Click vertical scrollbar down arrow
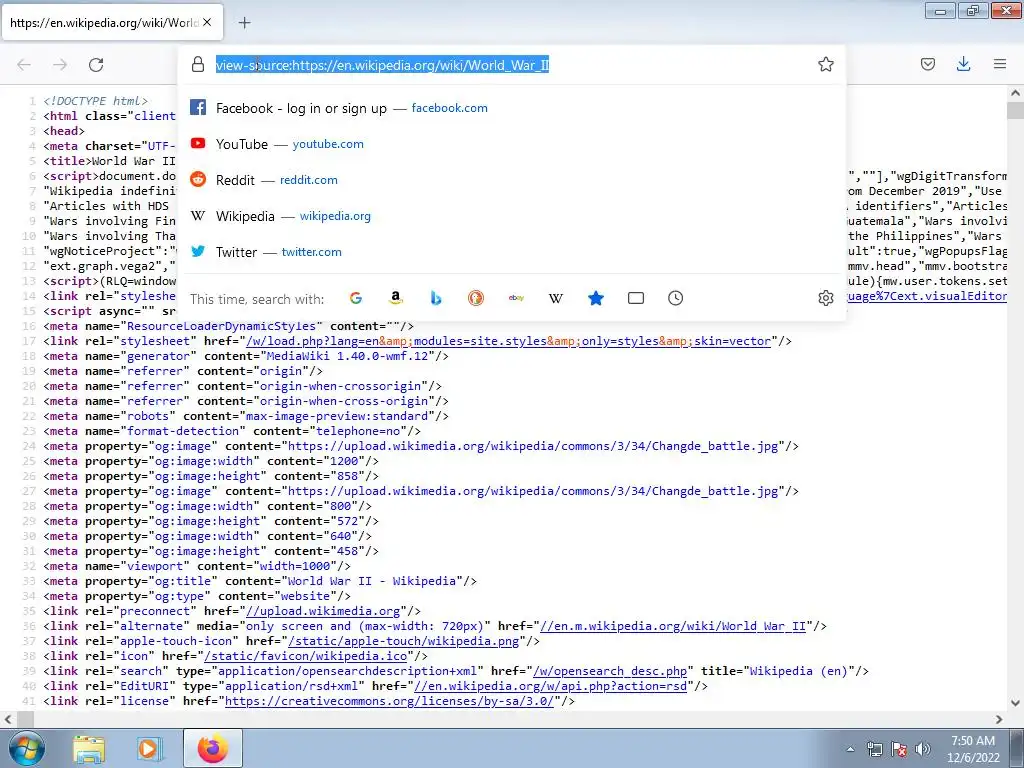Viewport: 1024px width, 768px height. point(1015,703)
